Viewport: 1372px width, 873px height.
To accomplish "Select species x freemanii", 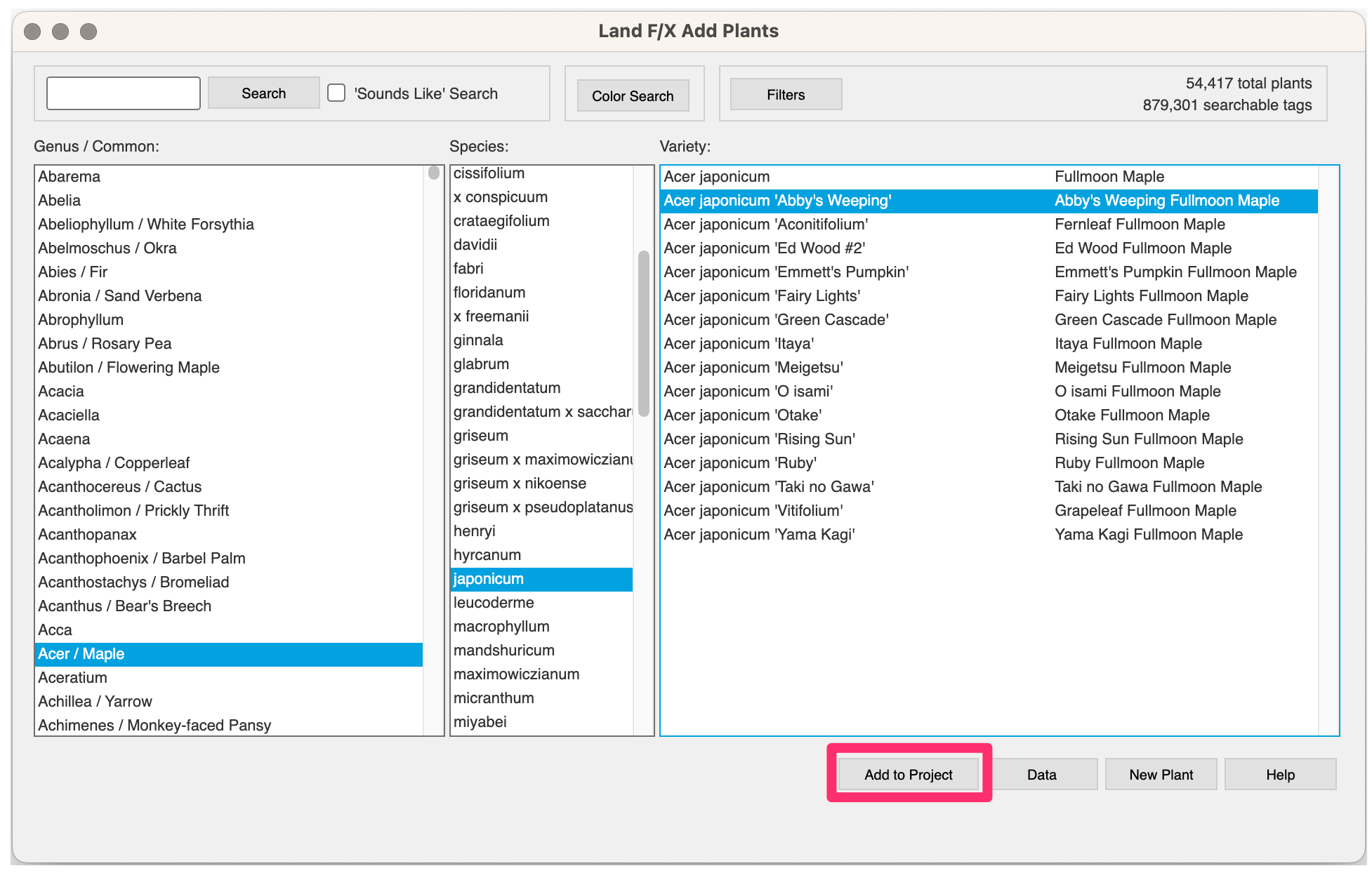I will (x=542, y=316).
